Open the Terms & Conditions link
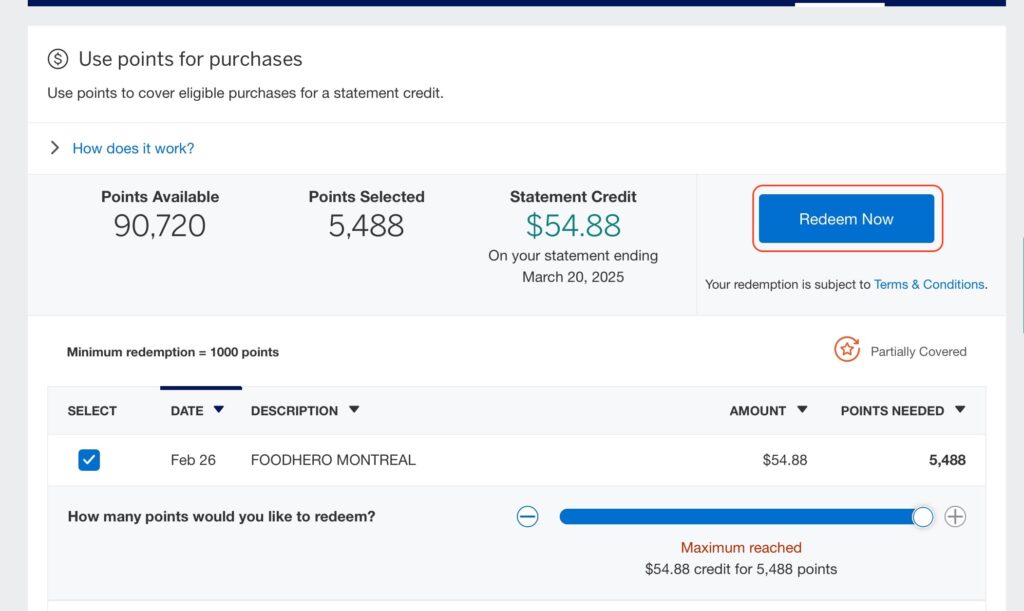 (929, 285)
